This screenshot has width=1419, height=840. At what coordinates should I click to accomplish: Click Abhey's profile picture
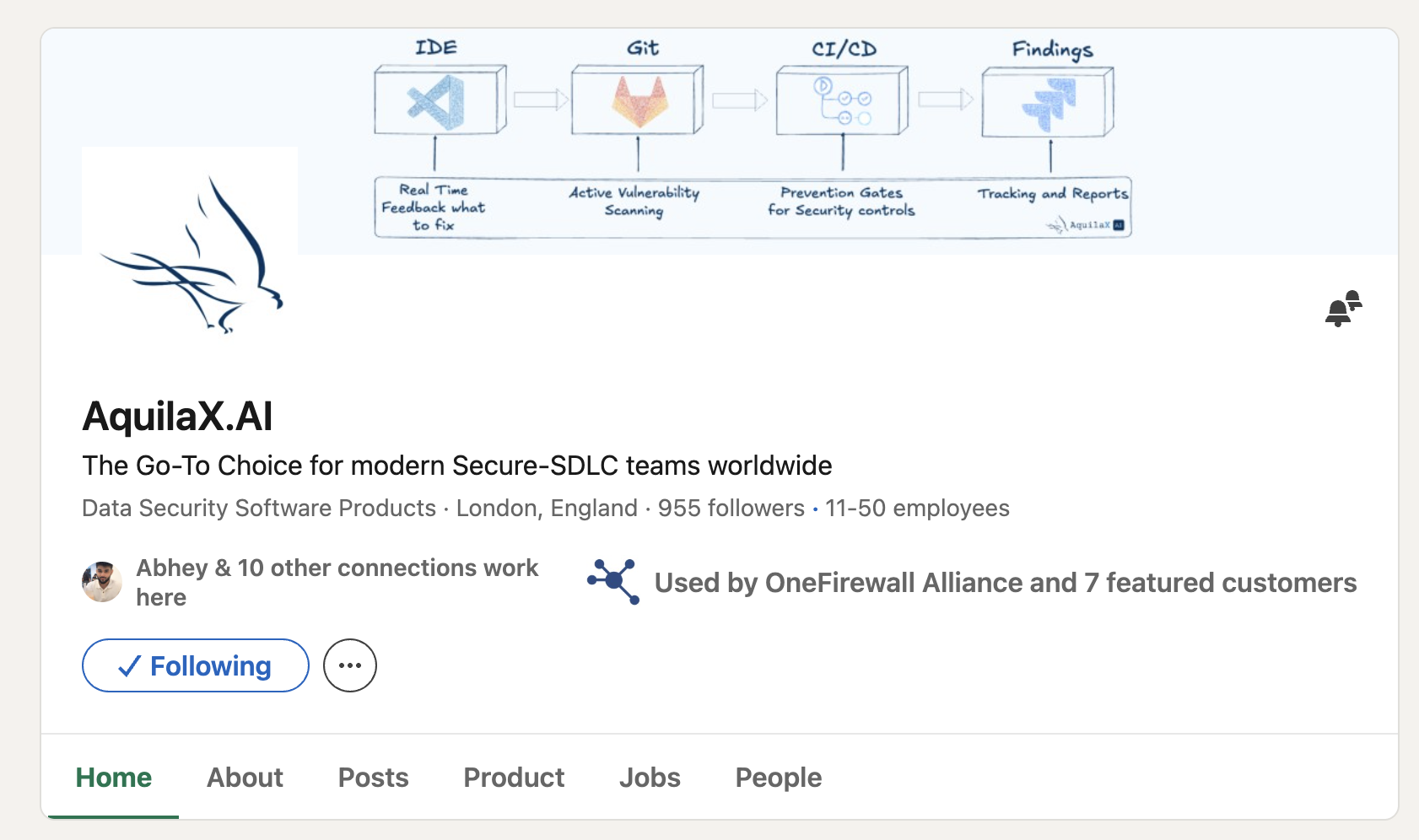(x=102, y=582)
